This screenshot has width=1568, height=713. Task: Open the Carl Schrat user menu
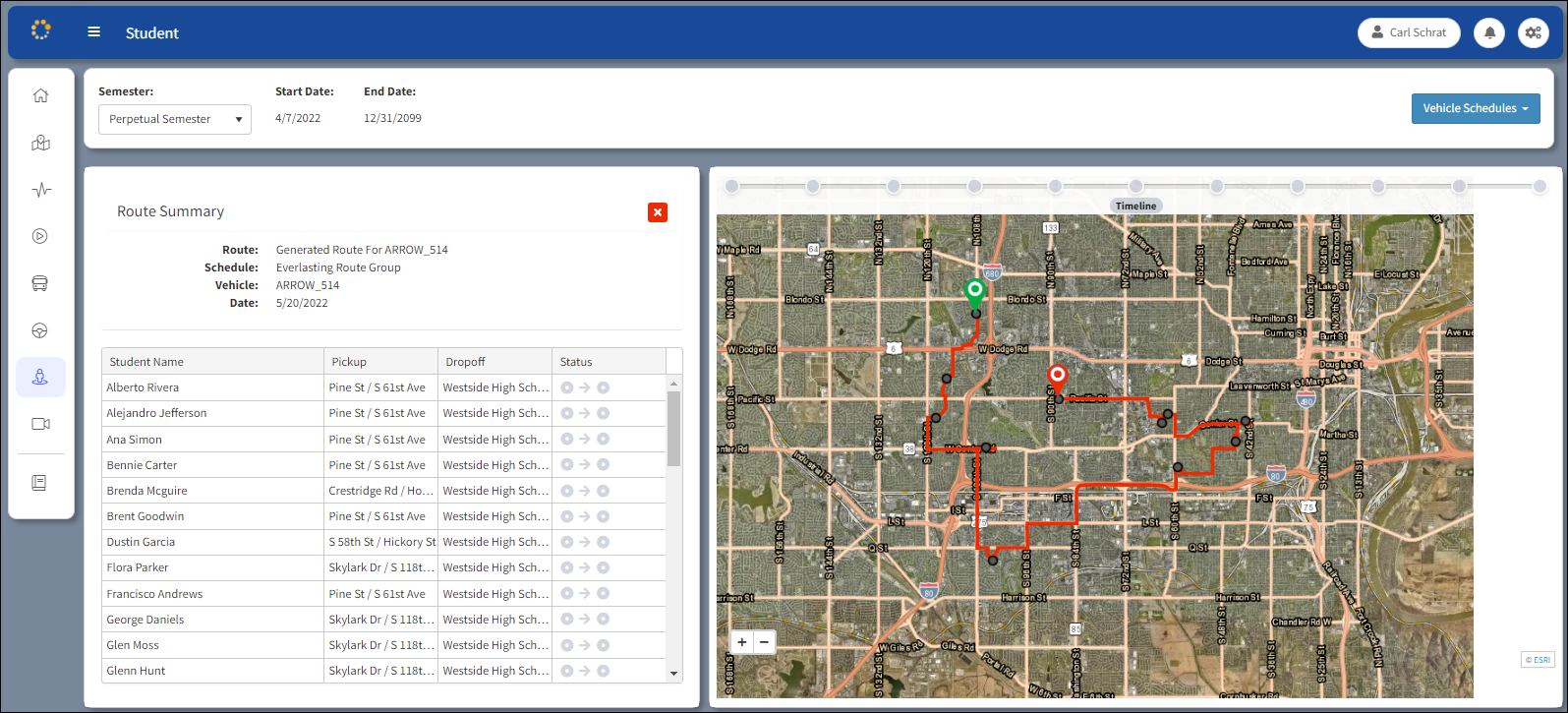(1408, 32)
